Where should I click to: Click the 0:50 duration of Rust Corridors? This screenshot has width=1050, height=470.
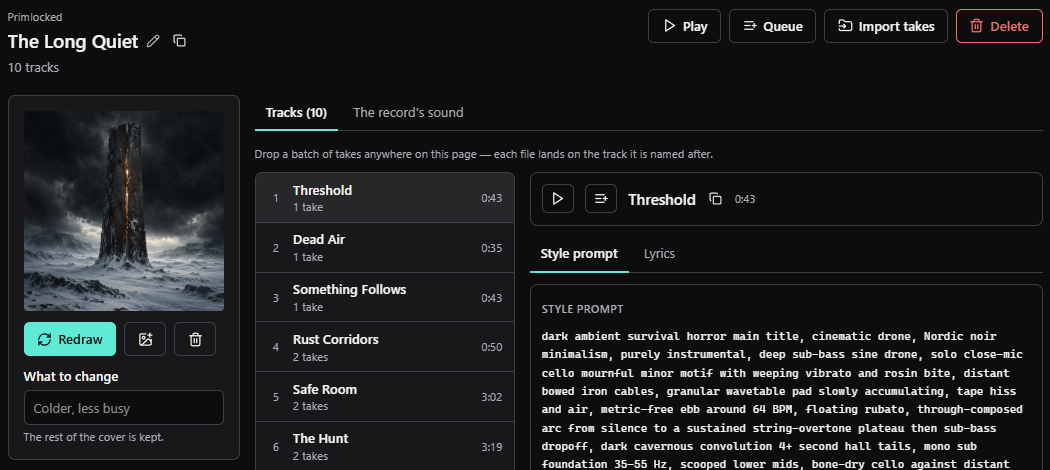pos(492,347)
